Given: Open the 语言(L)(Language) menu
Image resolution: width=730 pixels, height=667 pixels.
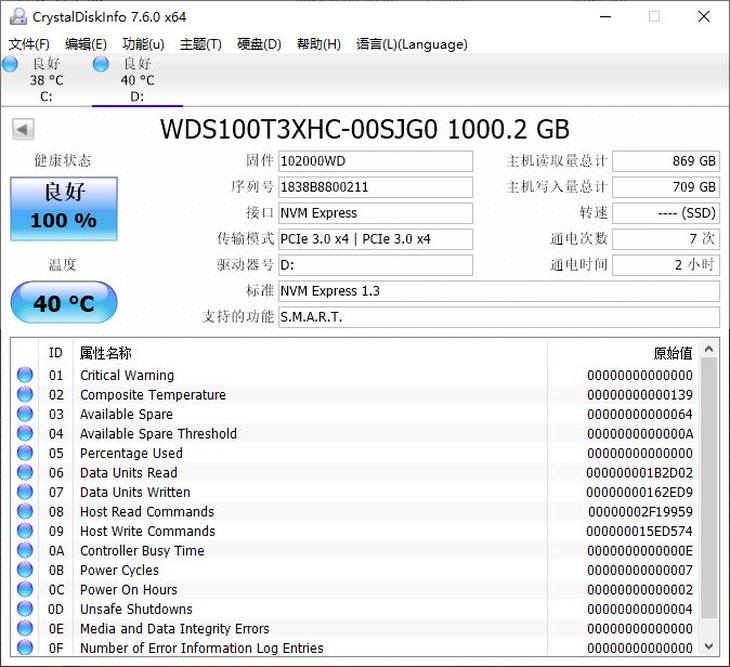Looking at the screenshot, I should click(x=412, y=44).
